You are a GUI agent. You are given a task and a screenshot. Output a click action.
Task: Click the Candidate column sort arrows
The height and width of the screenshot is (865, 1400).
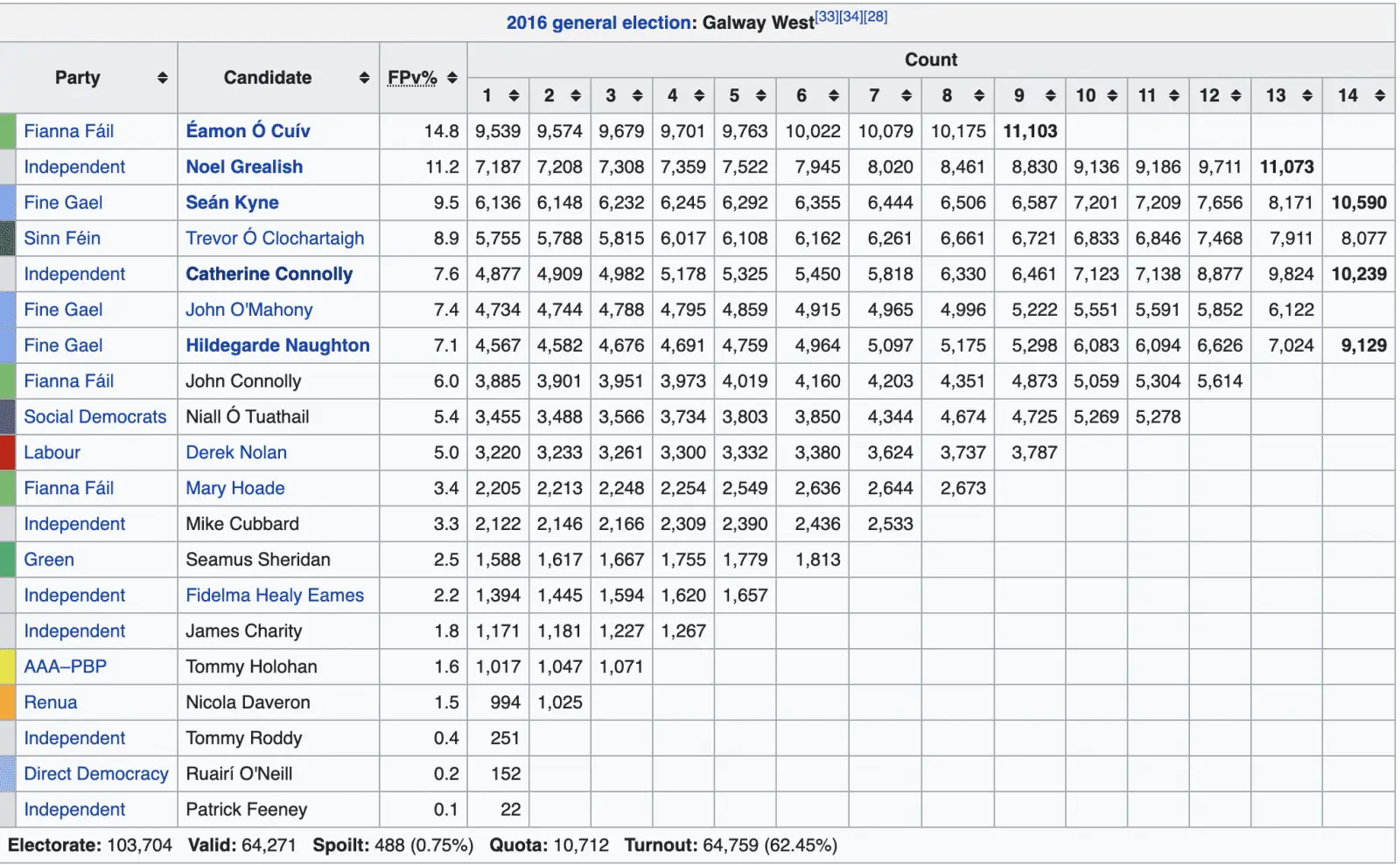pos(364,78)
